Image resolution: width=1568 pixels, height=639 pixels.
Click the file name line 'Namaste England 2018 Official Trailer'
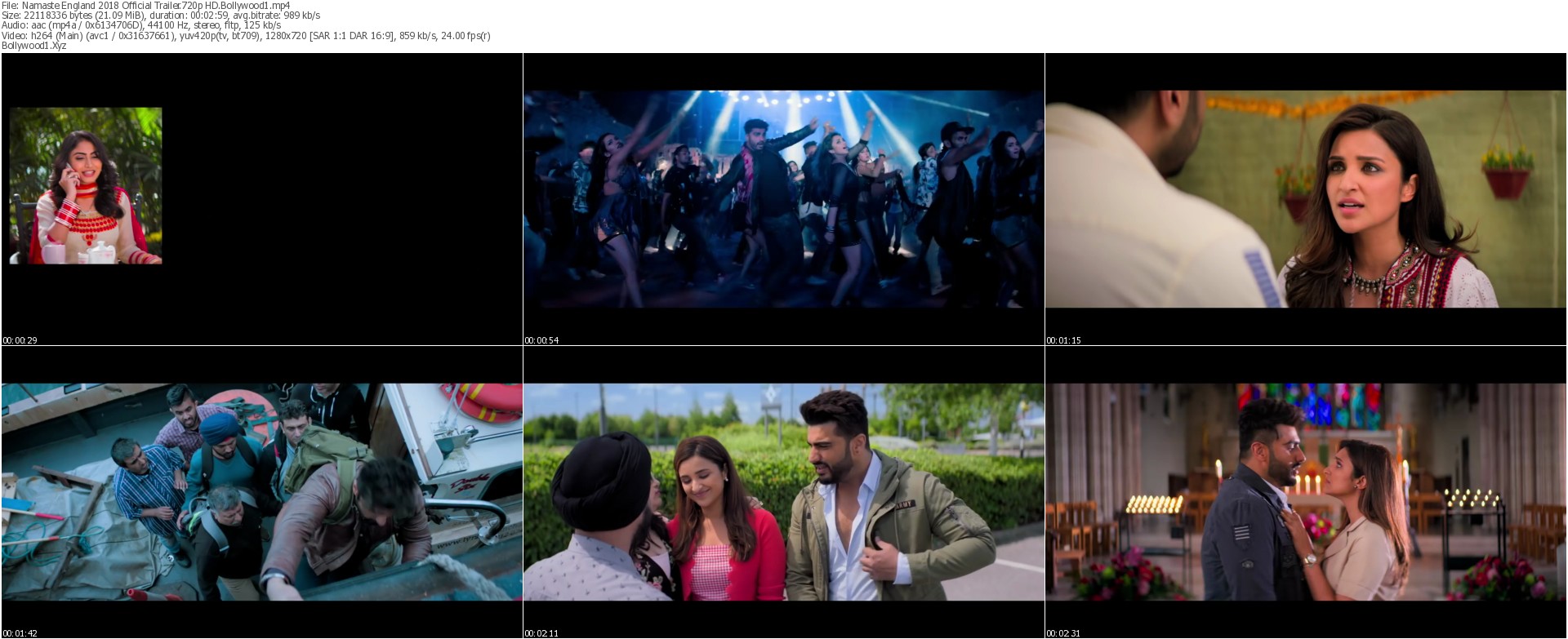click(145, 6)
